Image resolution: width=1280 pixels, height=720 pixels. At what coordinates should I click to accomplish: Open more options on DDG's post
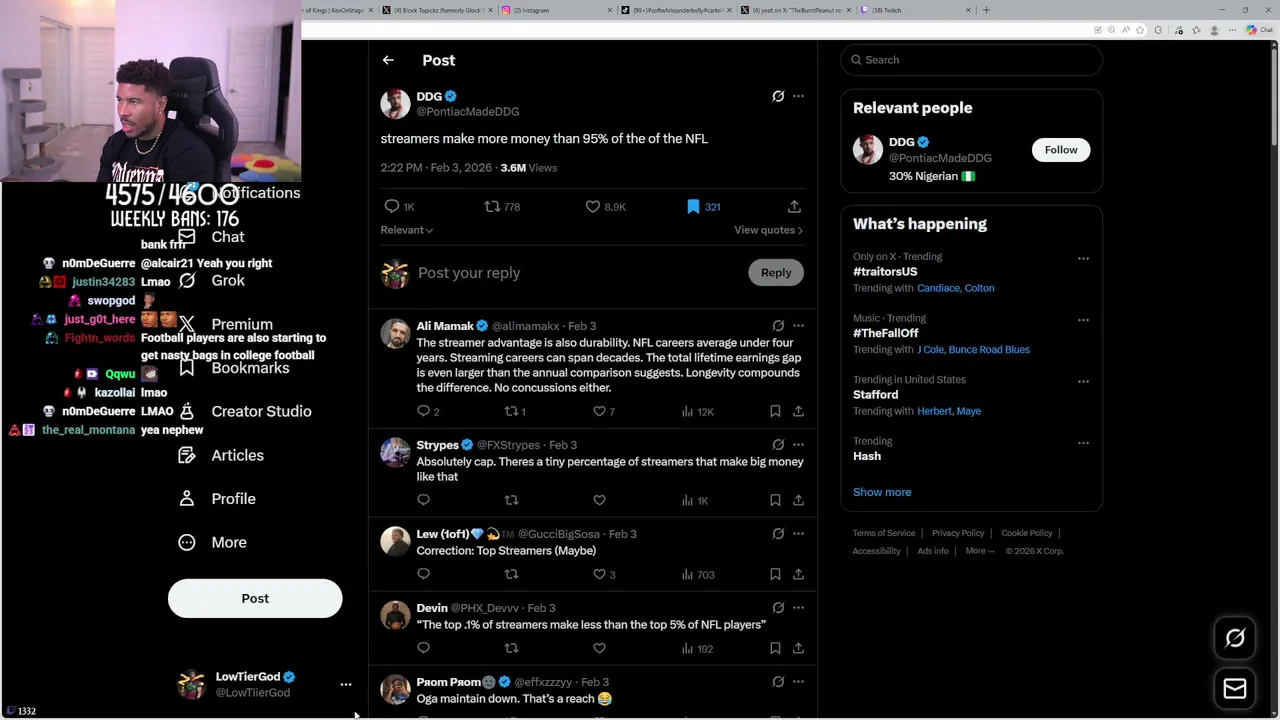798,96
